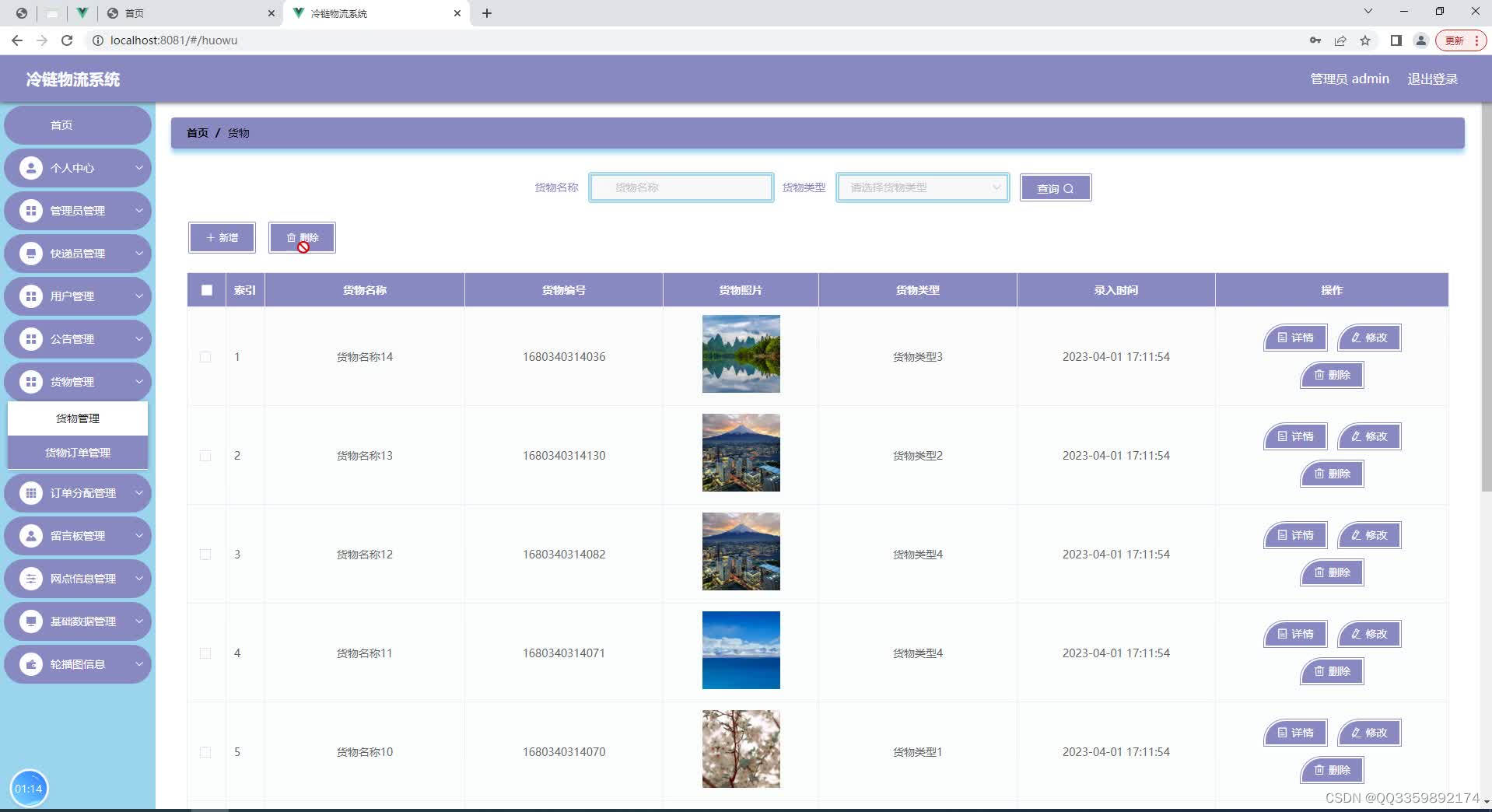This screenshot has width=1492, height=812.
Task: Go to 首页 in the sidebar
Action: [x=78, y=125]
